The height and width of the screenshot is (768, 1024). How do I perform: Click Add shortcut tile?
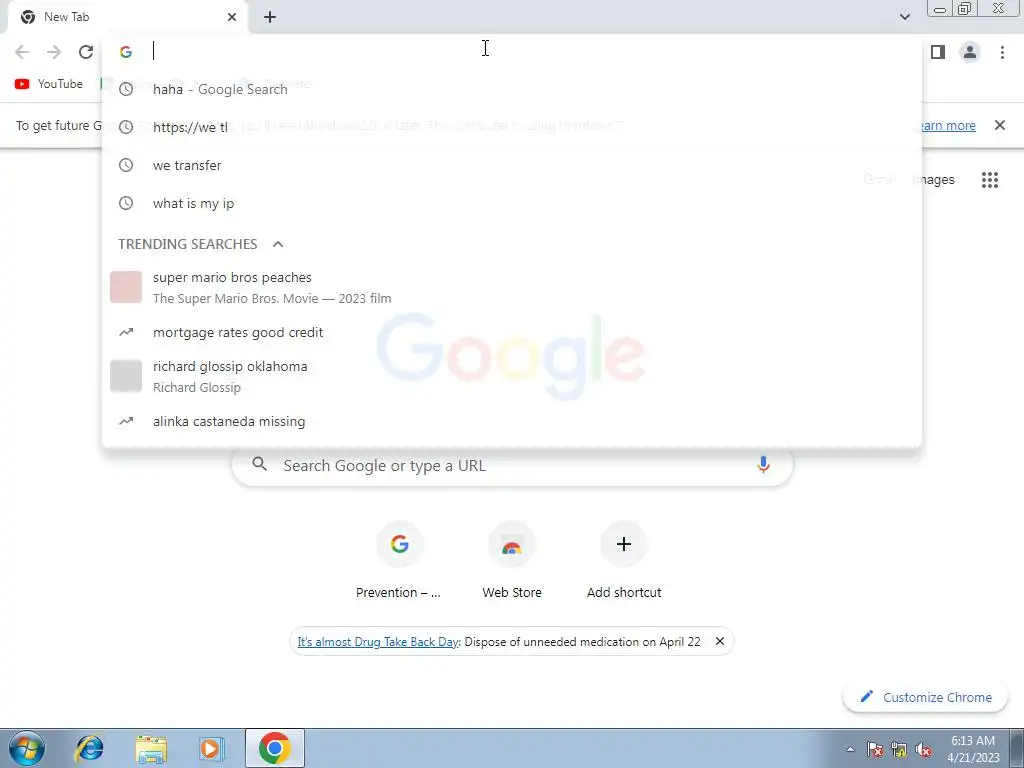coord(624,560)
